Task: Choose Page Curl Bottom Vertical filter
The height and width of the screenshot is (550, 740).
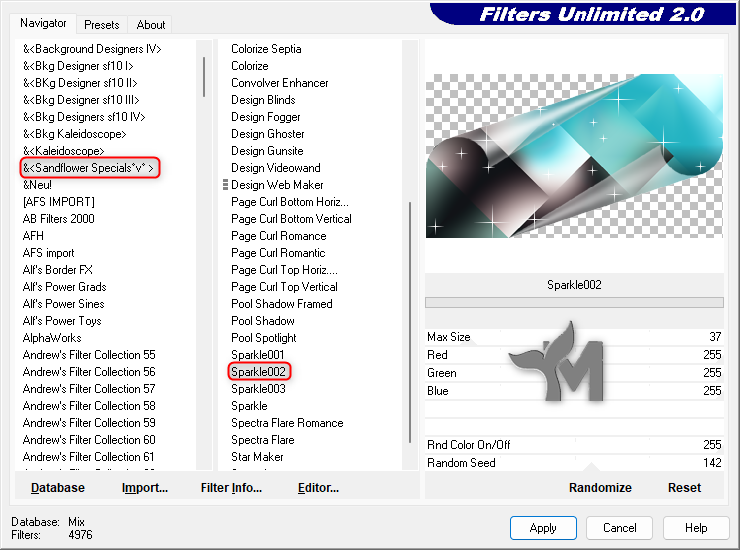Action: coord(291,219)
